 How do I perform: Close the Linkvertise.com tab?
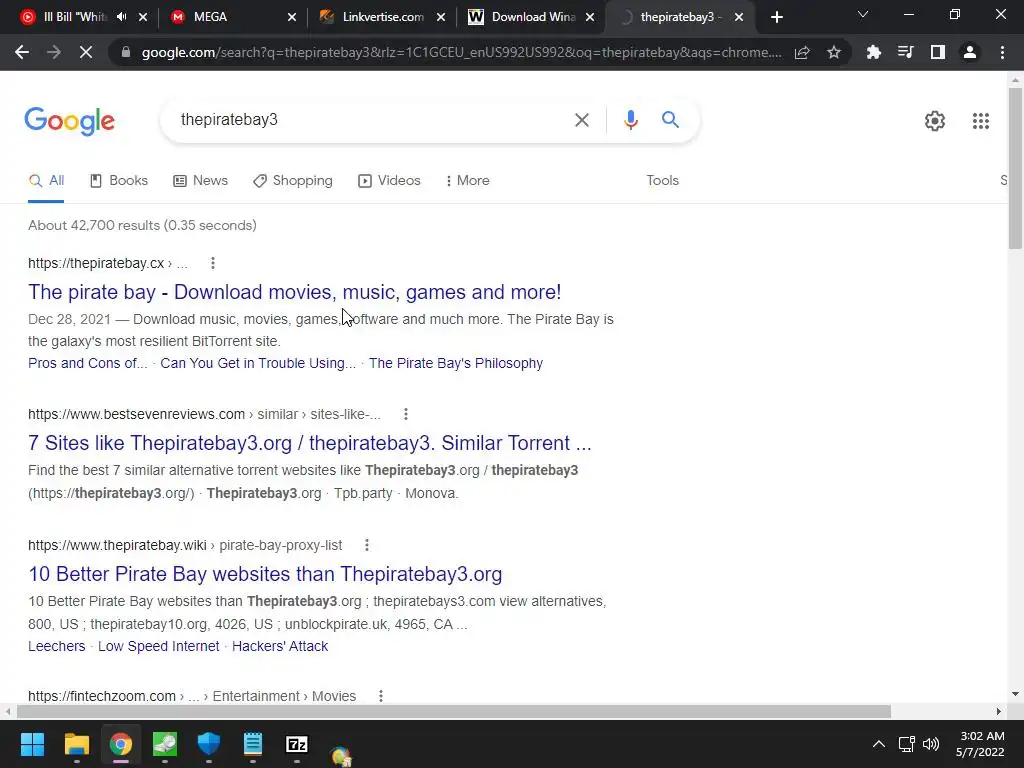point(441,17)
